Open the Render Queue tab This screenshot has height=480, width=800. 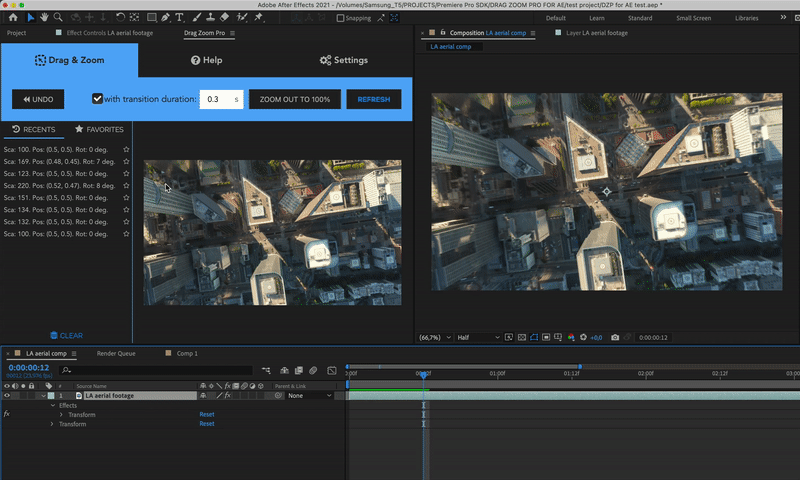(x=116, y=353)
